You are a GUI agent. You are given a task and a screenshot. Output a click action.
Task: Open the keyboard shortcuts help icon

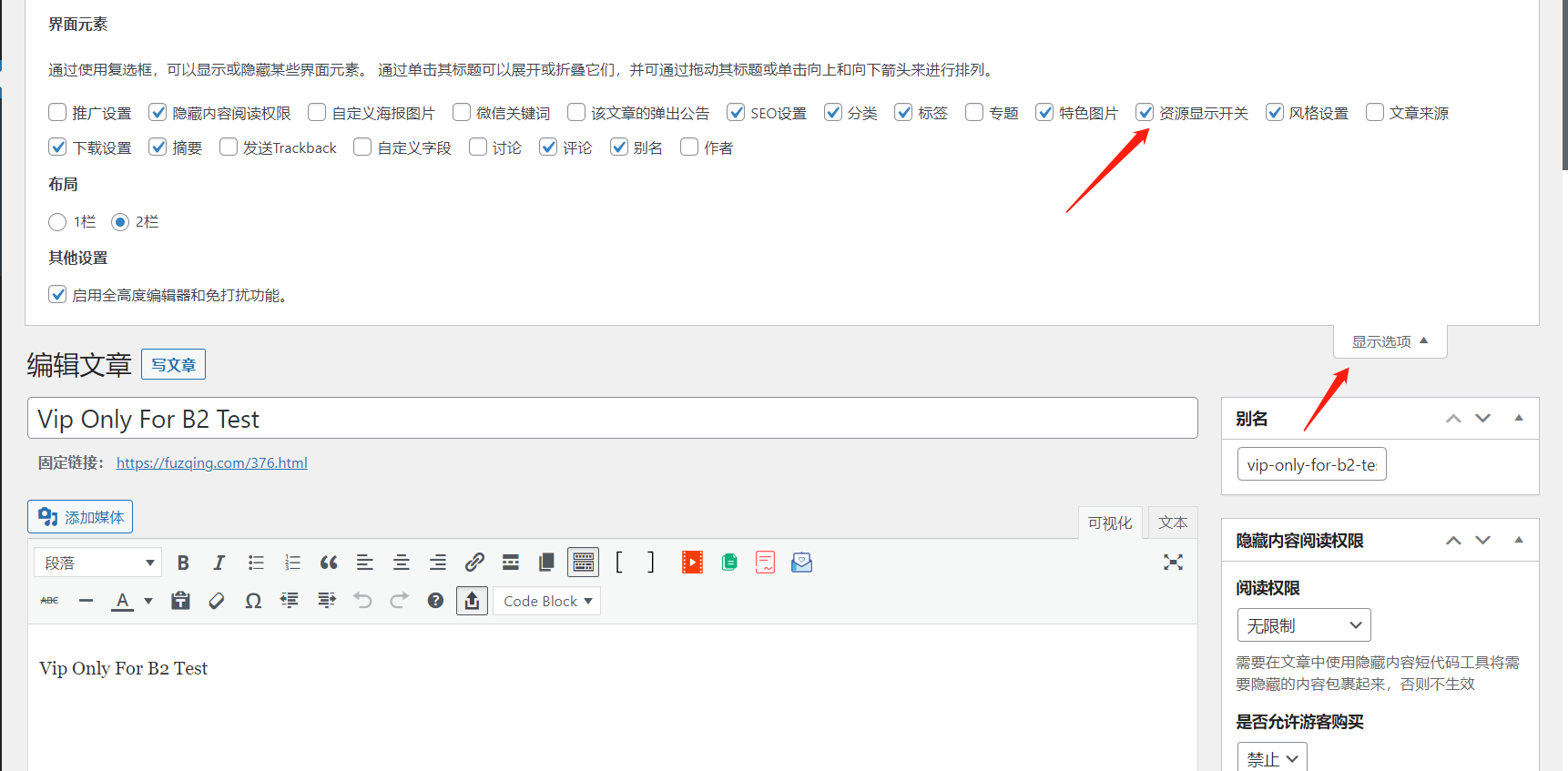(x=435, y=601)
